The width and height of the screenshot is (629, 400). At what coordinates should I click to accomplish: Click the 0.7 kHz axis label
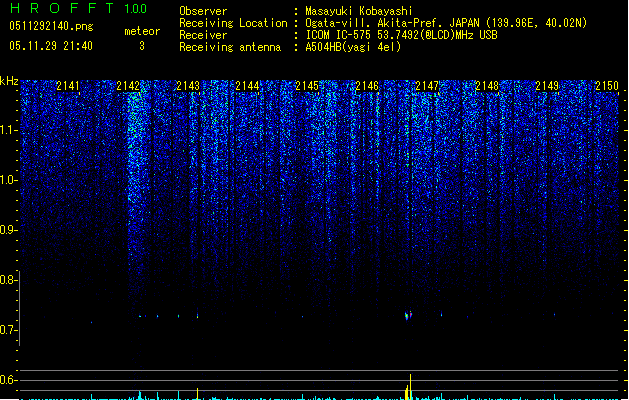(x=8, y=330)
